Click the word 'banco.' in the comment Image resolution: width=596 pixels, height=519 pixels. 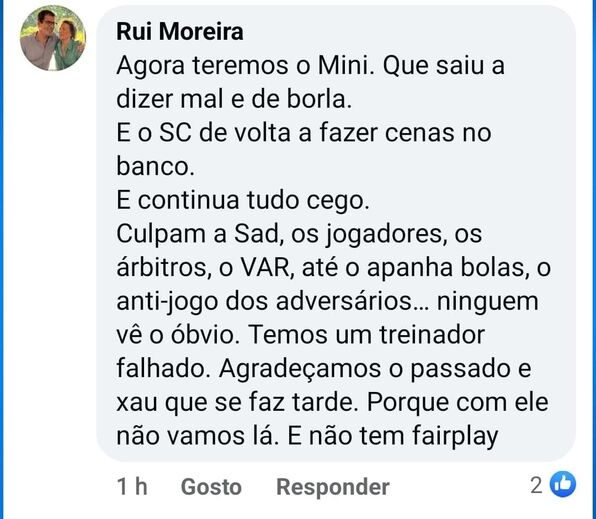tap(155, 166)
